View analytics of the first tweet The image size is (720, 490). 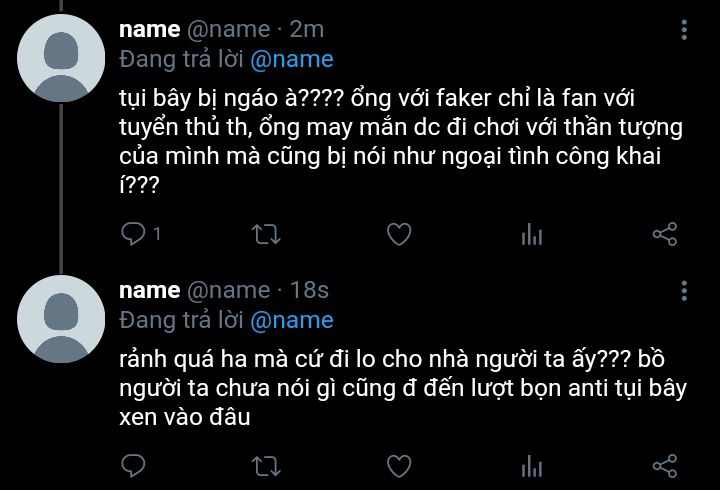tap(532, 234)
